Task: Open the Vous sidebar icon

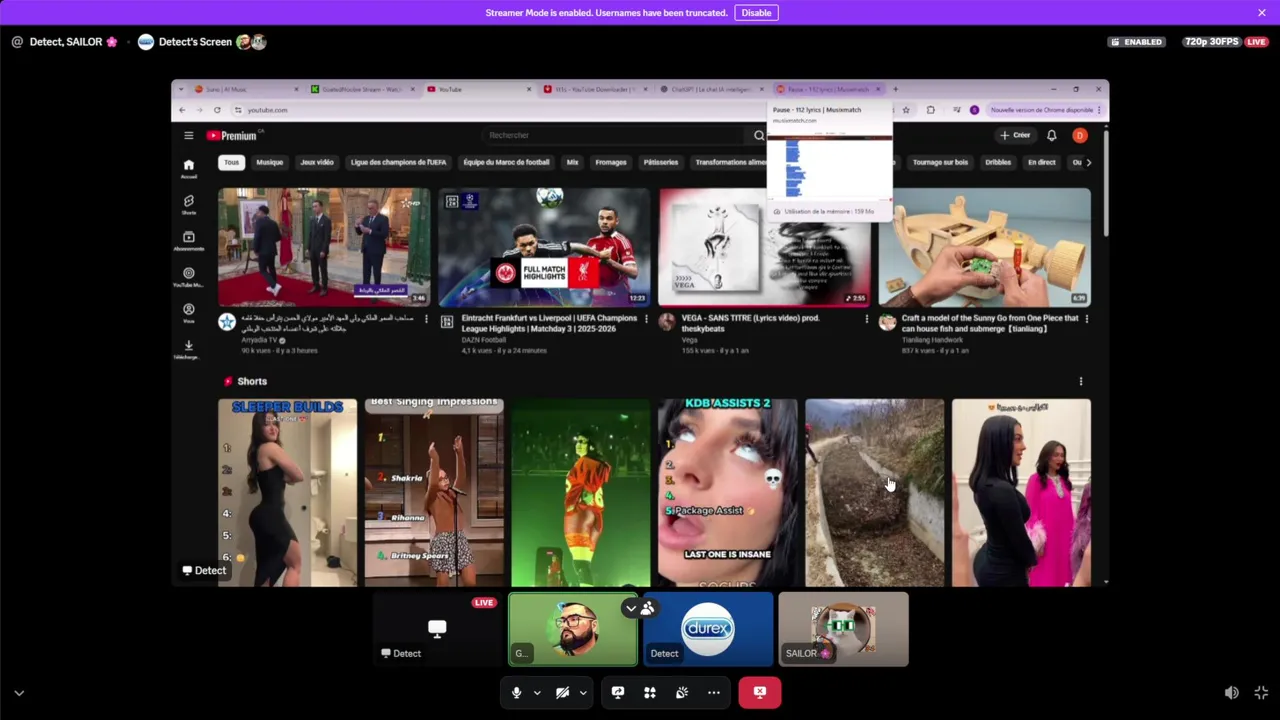Action: 188,312
